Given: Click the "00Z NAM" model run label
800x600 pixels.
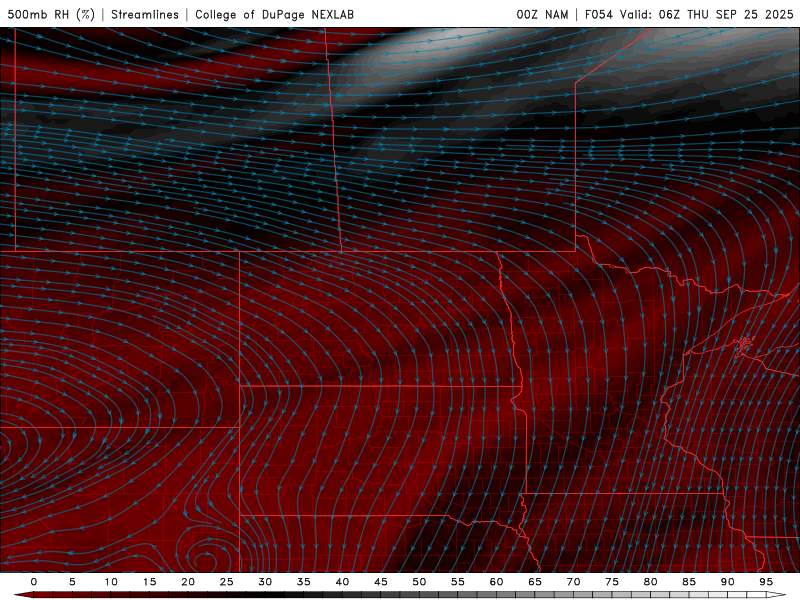Looking at the screenshot, I should click(x=542, y=14).
